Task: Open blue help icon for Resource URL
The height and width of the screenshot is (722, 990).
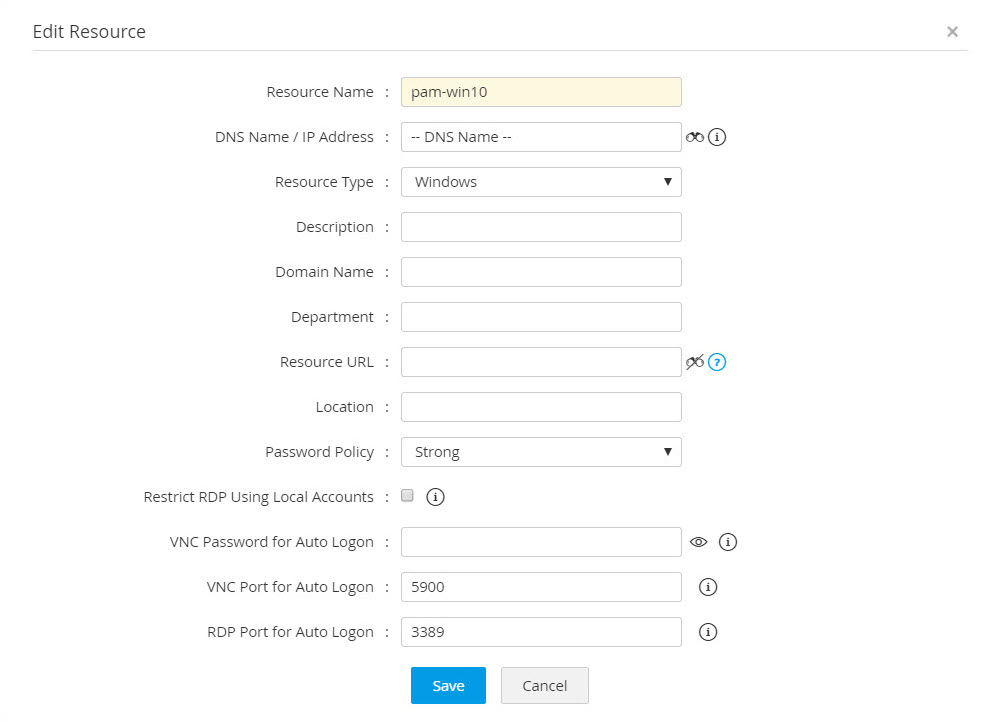Action: tap(717, 362)
